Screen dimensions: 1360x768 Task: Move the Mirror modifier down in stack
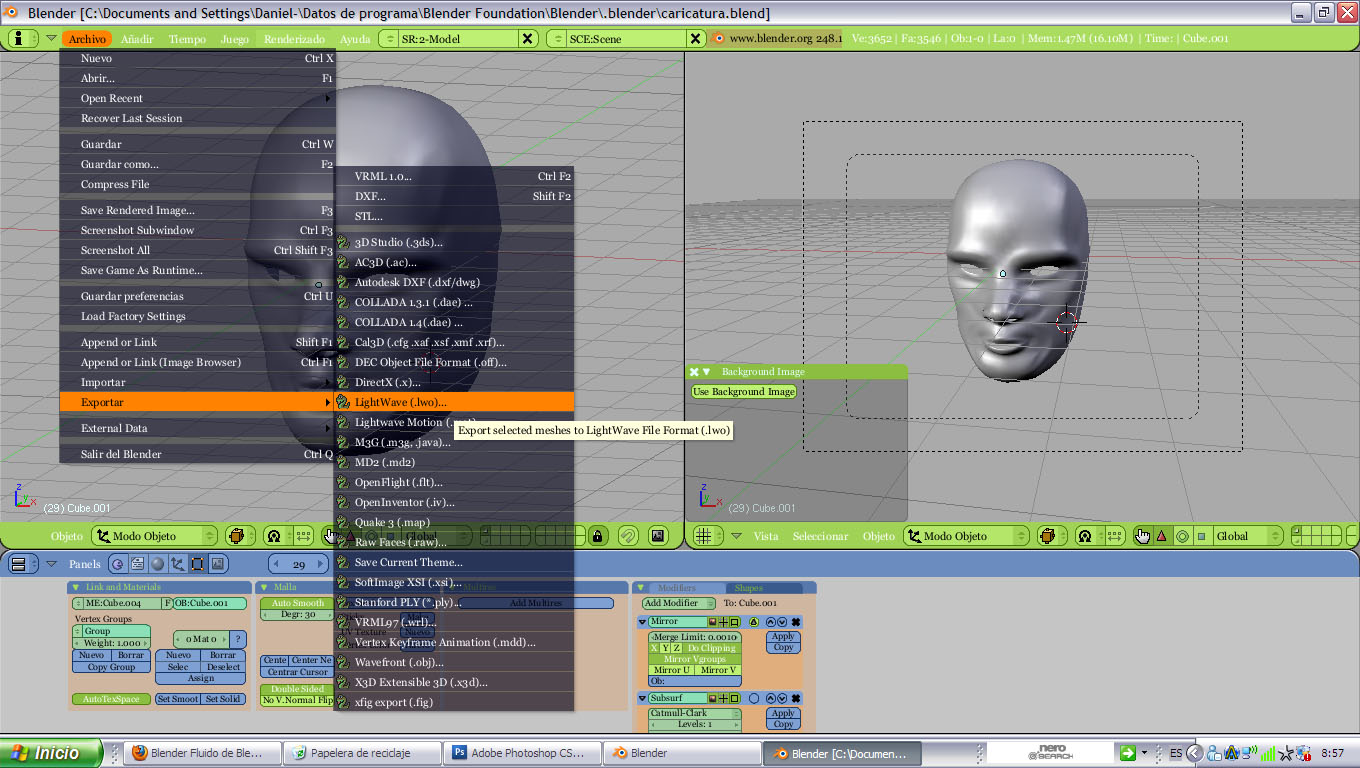(782, 622)
